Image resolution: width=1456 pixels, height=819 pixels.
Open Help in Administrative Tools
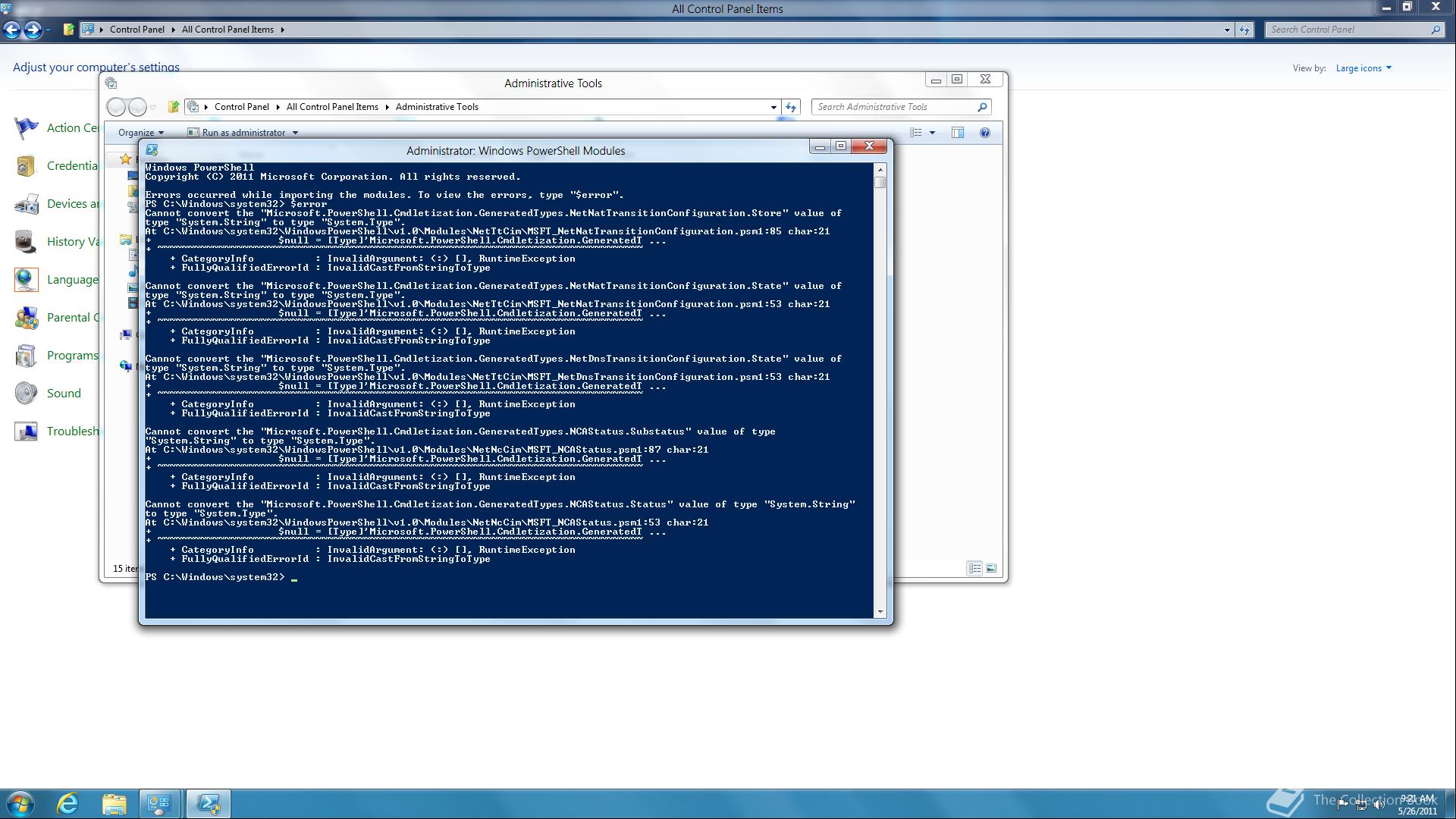[x=984, y=133]
